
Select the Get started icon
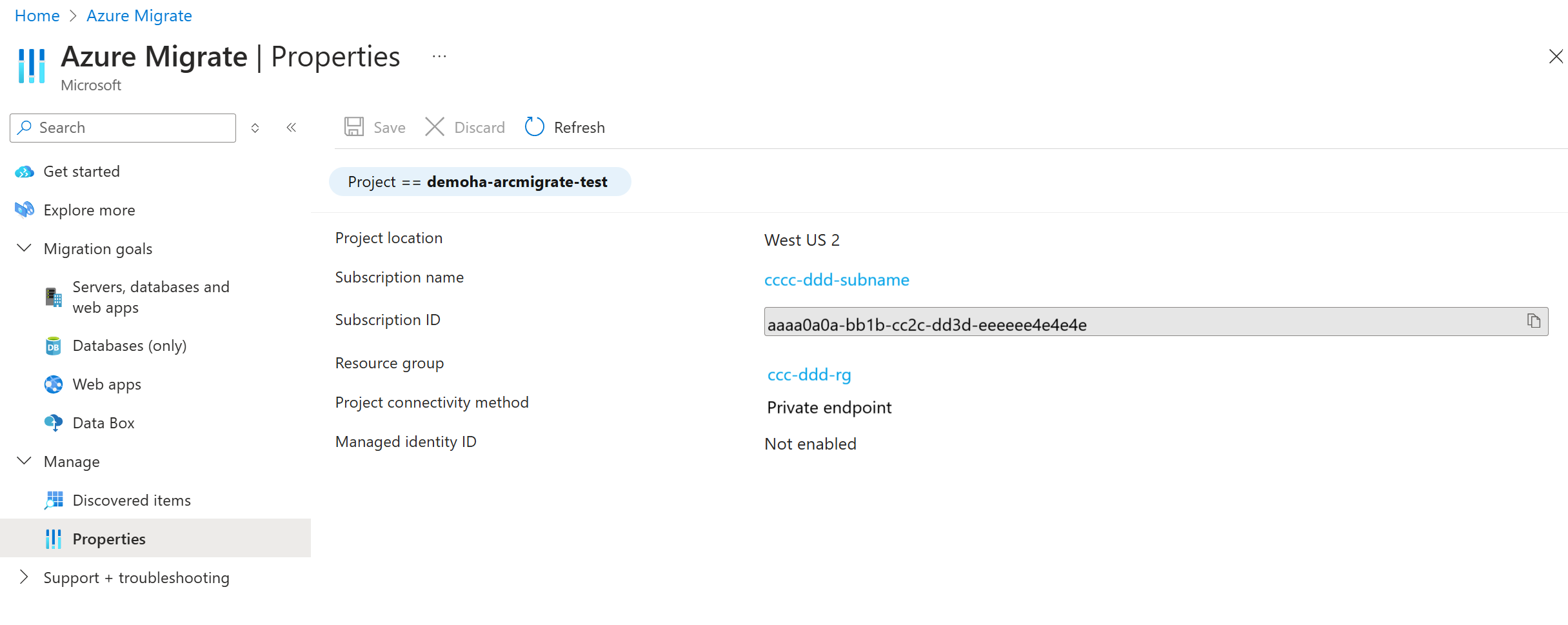click(24, 171)
